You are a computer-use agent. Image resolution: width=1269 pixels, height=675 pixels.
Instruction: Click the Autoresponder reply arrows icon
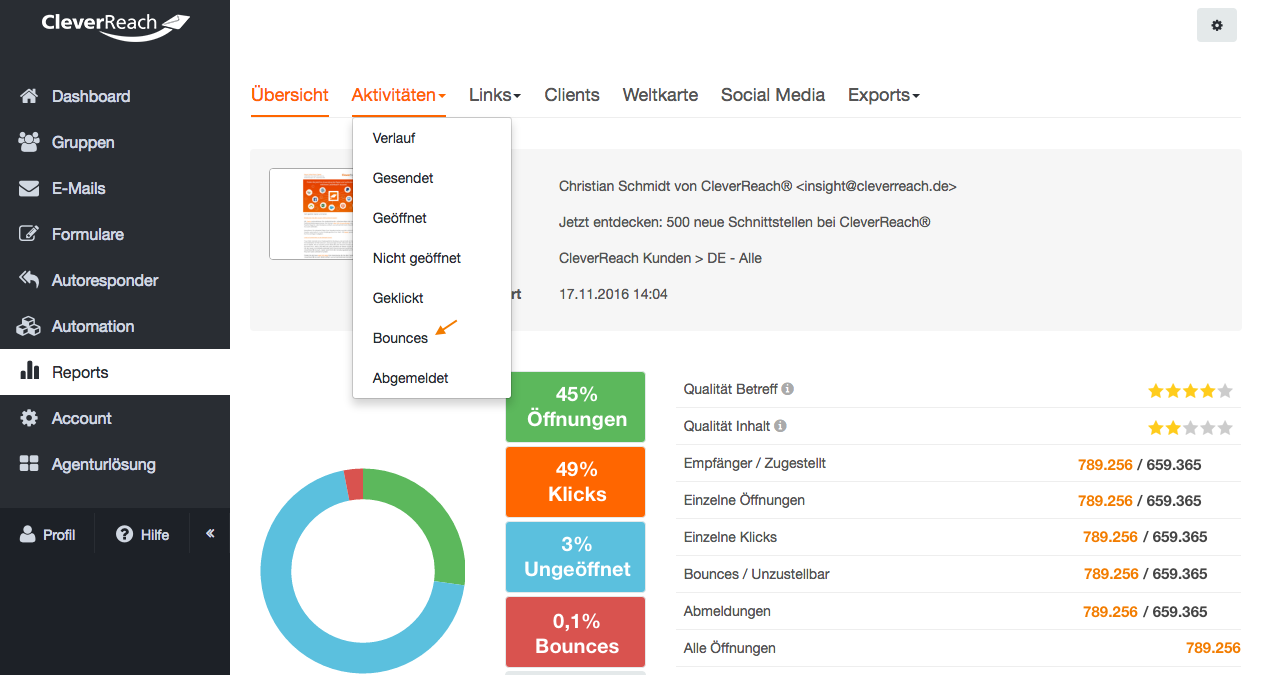tap(29, 280)
